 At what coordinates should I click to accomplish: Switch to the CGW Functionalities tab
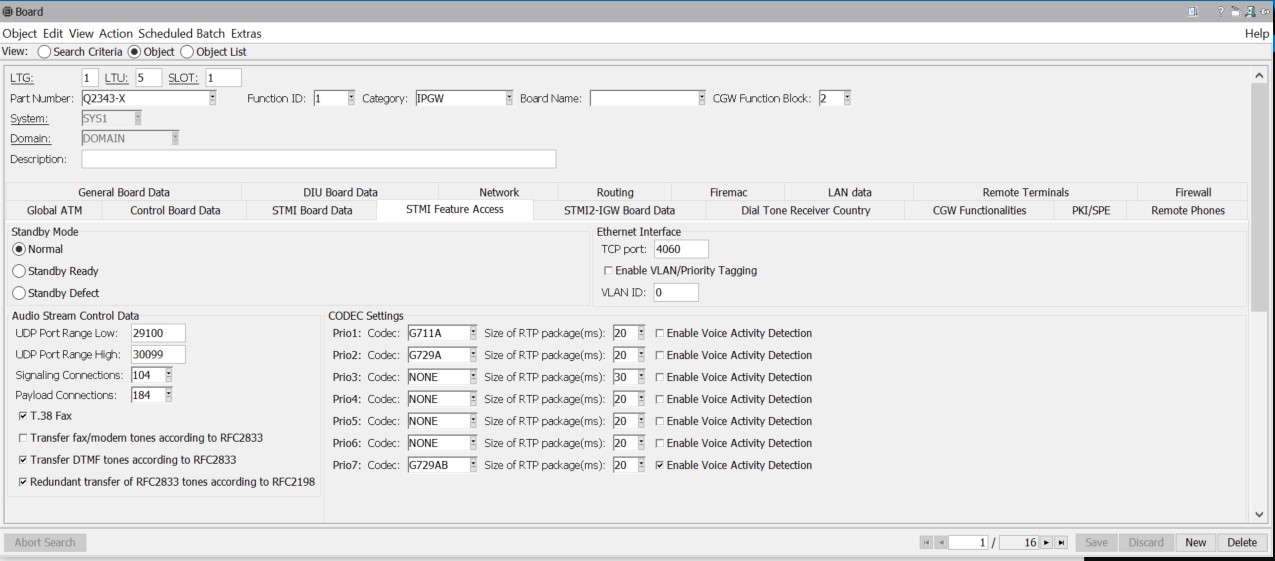click(x=979, y=211)
